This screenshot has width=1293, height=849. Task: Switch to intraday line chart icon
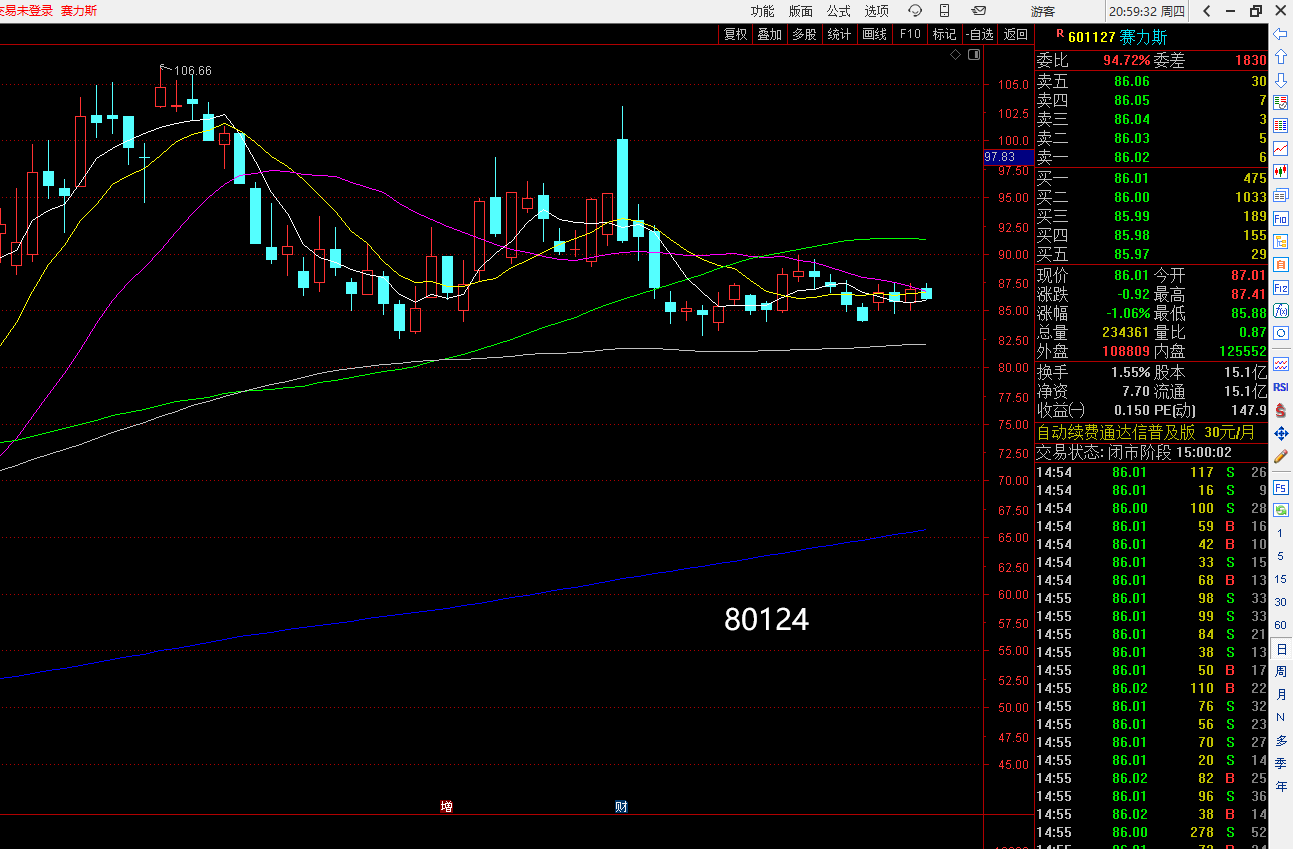tap(1280, 149)
